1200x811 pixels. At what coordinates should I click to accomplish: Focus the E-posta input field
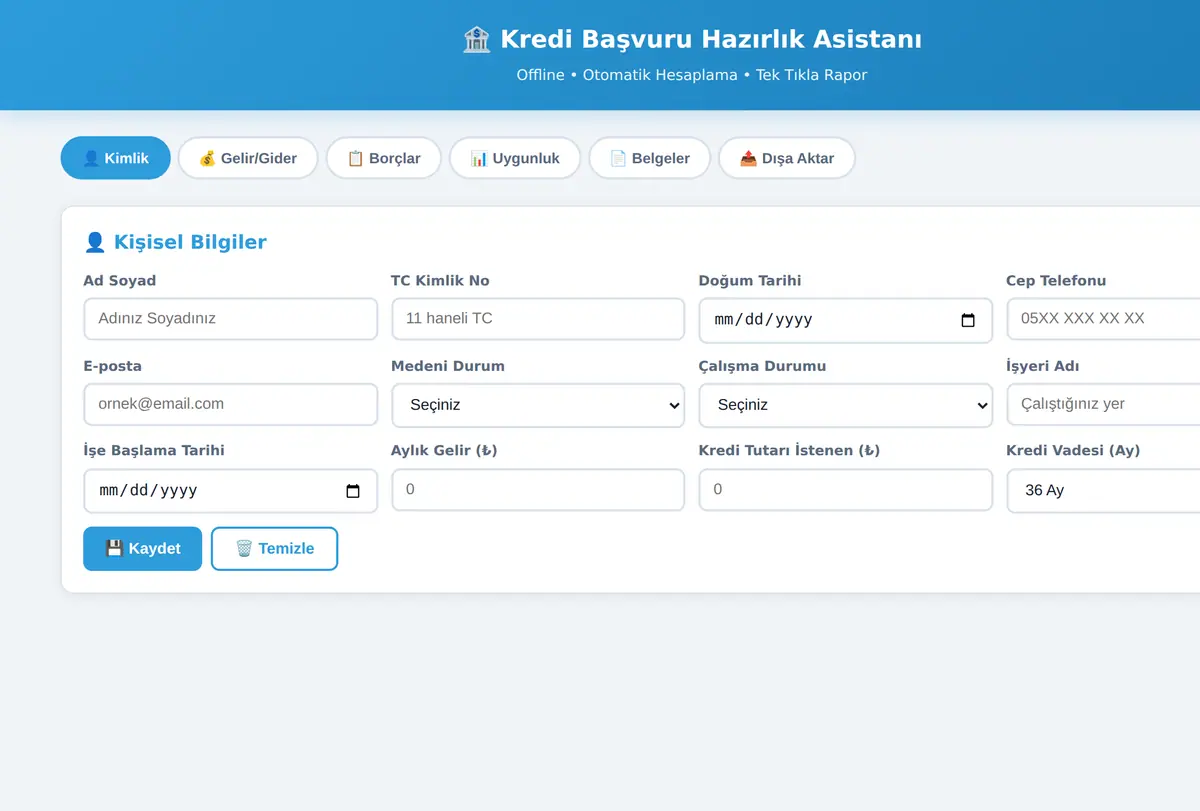tap(231, 404)
